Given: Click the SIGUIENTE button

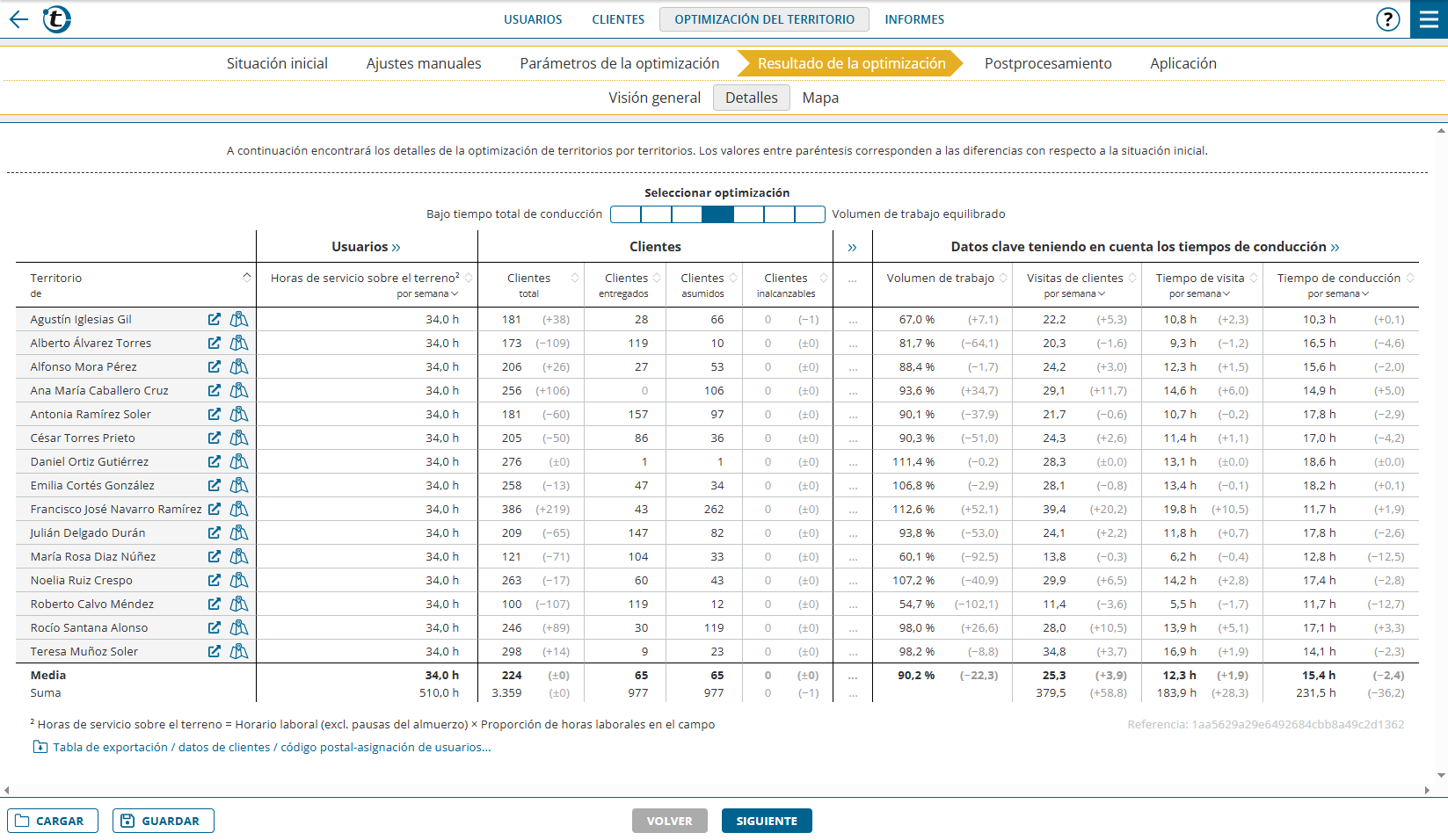Looking at the screenshot, I should 767,821.
